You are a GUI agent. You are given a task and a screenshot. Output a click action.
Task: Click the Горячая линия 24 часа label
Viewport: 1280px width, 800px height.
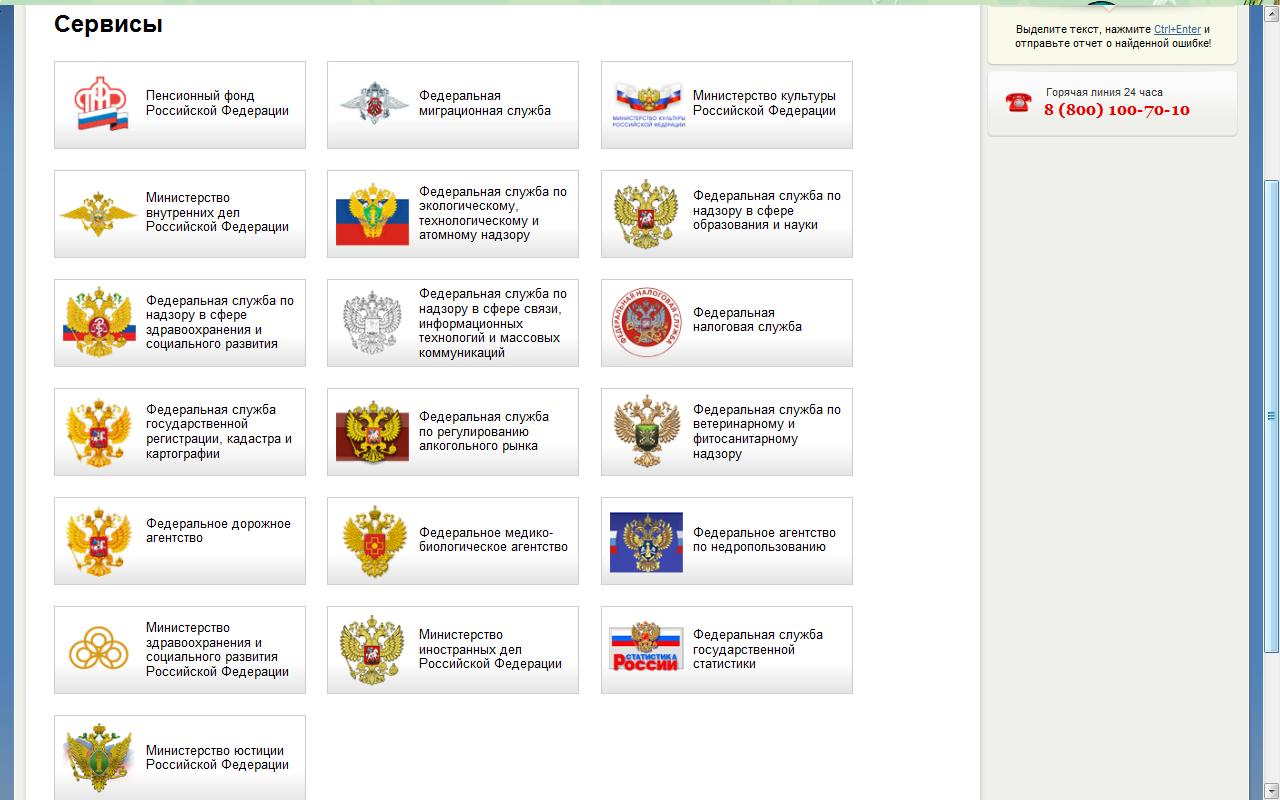1104,92
